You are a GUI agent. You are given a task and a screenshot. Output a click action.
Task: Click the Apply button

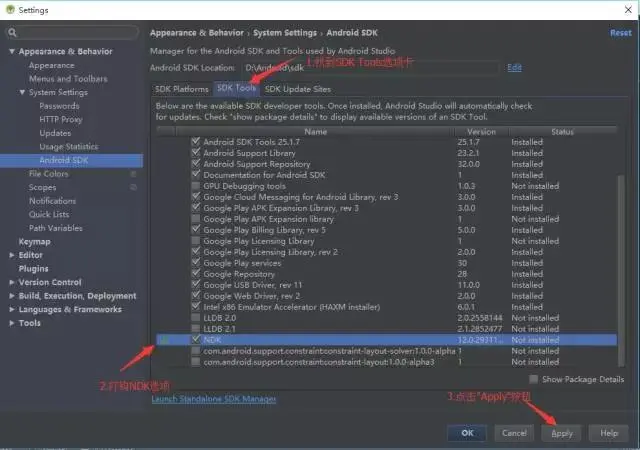(562, 433)
